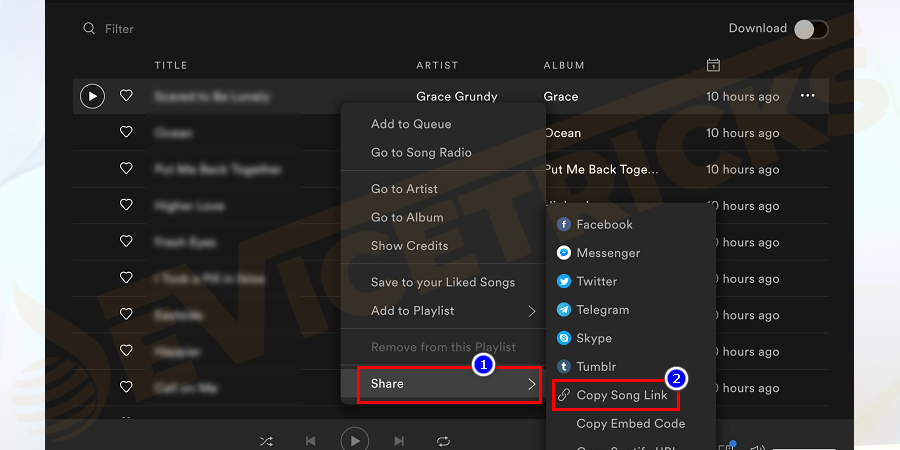Heart the Eastside track
This screenshot has width=900, height=450.
(x=126, y=314)
